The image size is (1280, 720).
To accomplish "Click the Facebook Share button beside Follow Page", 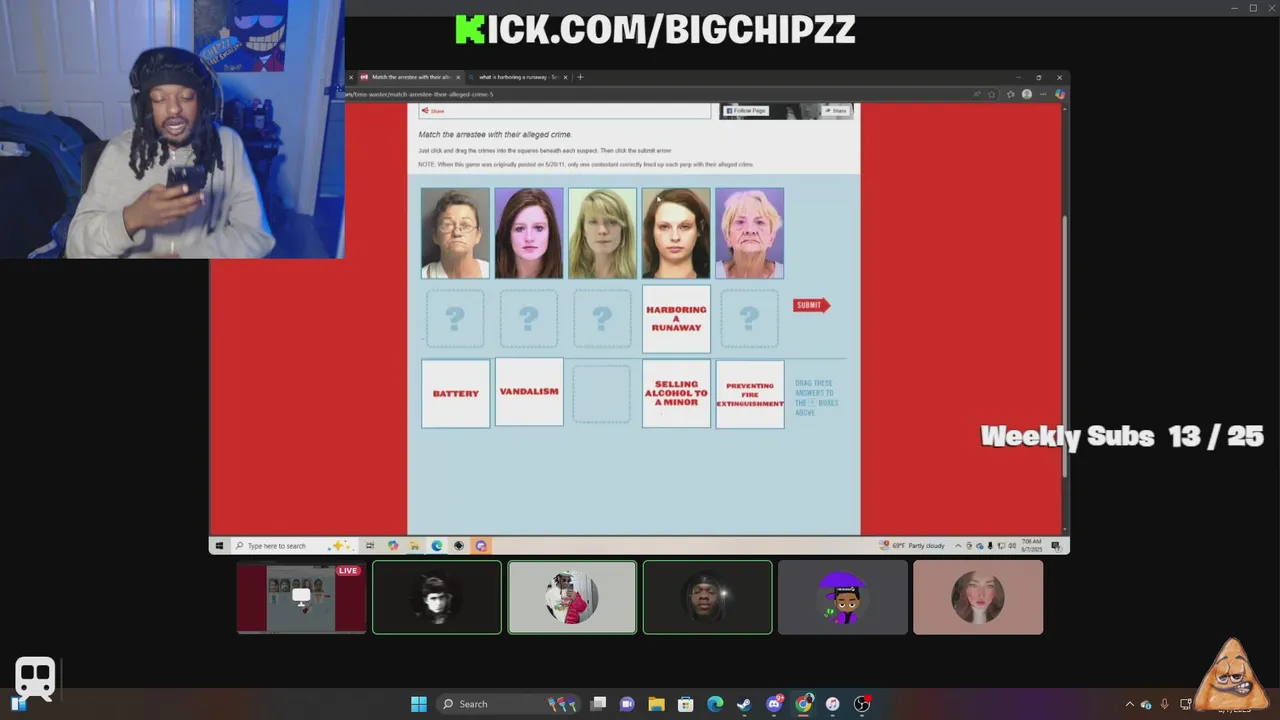I will [836, 111].
